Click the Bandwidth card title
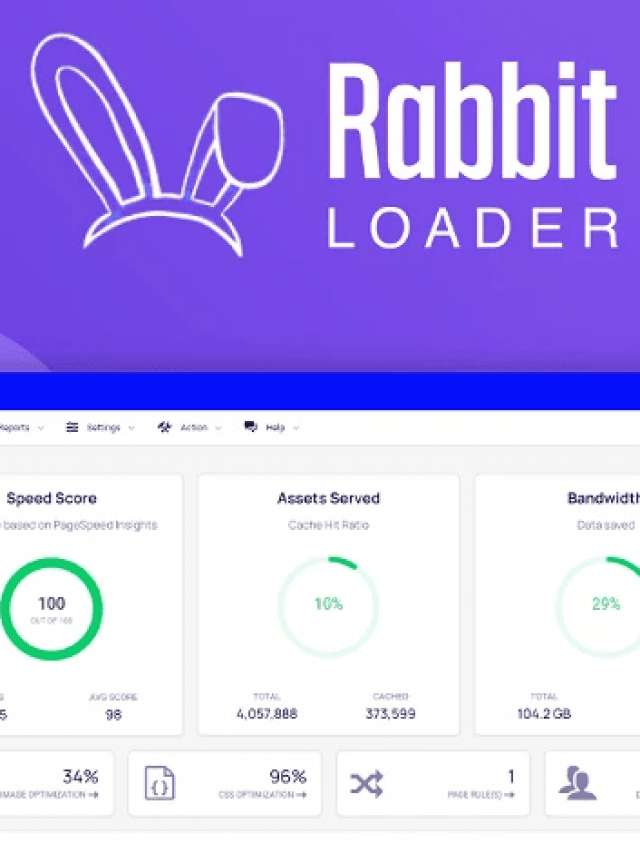 [604, 498]
